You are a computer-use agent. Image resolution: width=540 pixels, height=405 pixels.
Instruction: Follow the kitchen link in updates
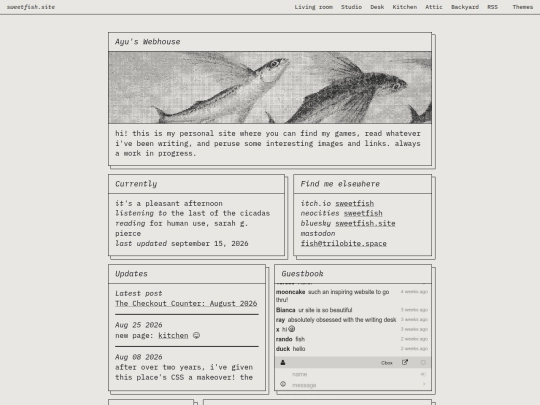tap(173, 335)
